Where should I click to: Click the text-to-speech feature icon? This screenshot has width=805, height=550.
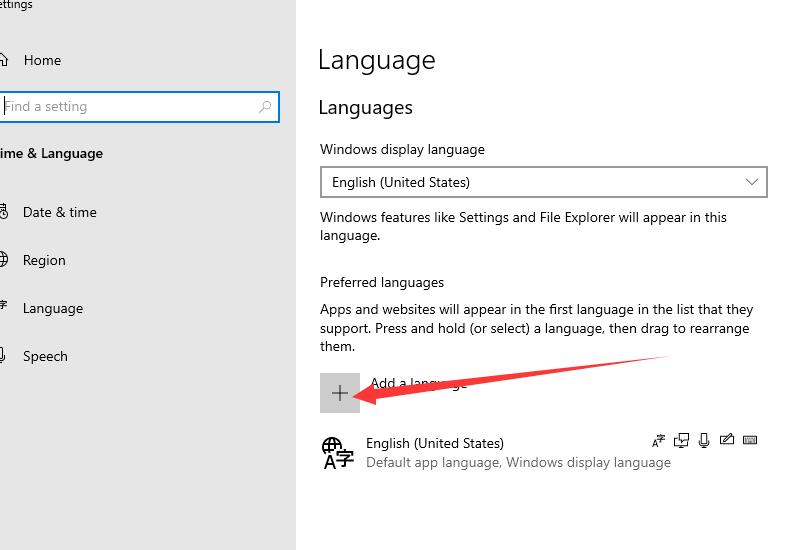pos(682,440)
